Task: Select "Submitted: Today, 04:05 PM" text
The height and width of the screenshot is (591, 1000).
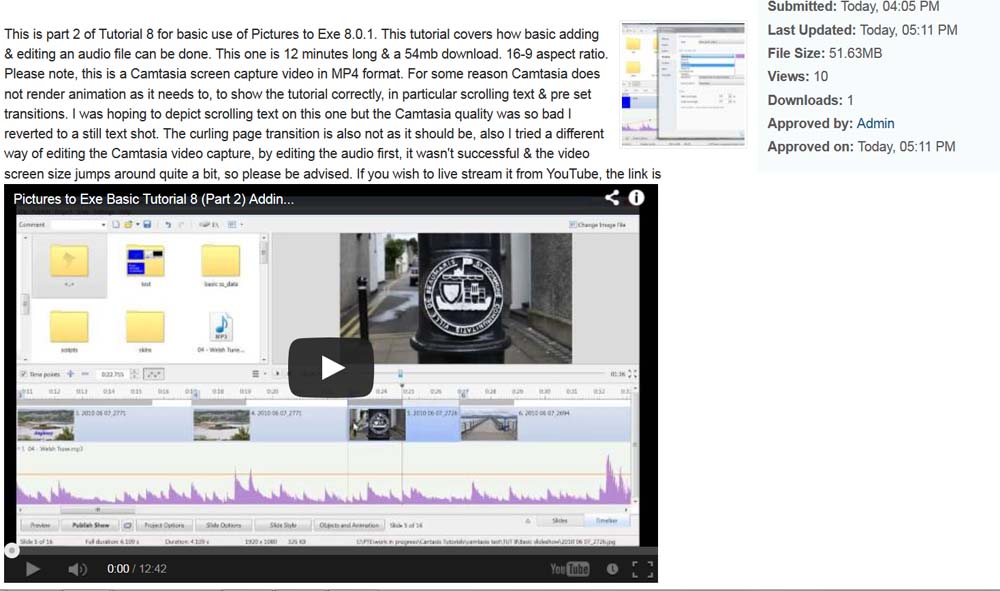Action: (x=853, y=6)
